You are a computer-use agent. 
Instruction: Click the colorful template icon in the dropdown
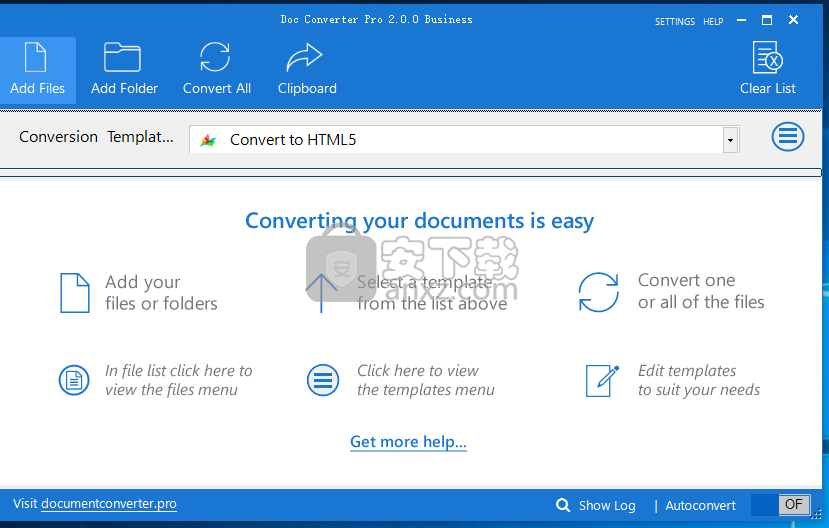click(208, 141)
